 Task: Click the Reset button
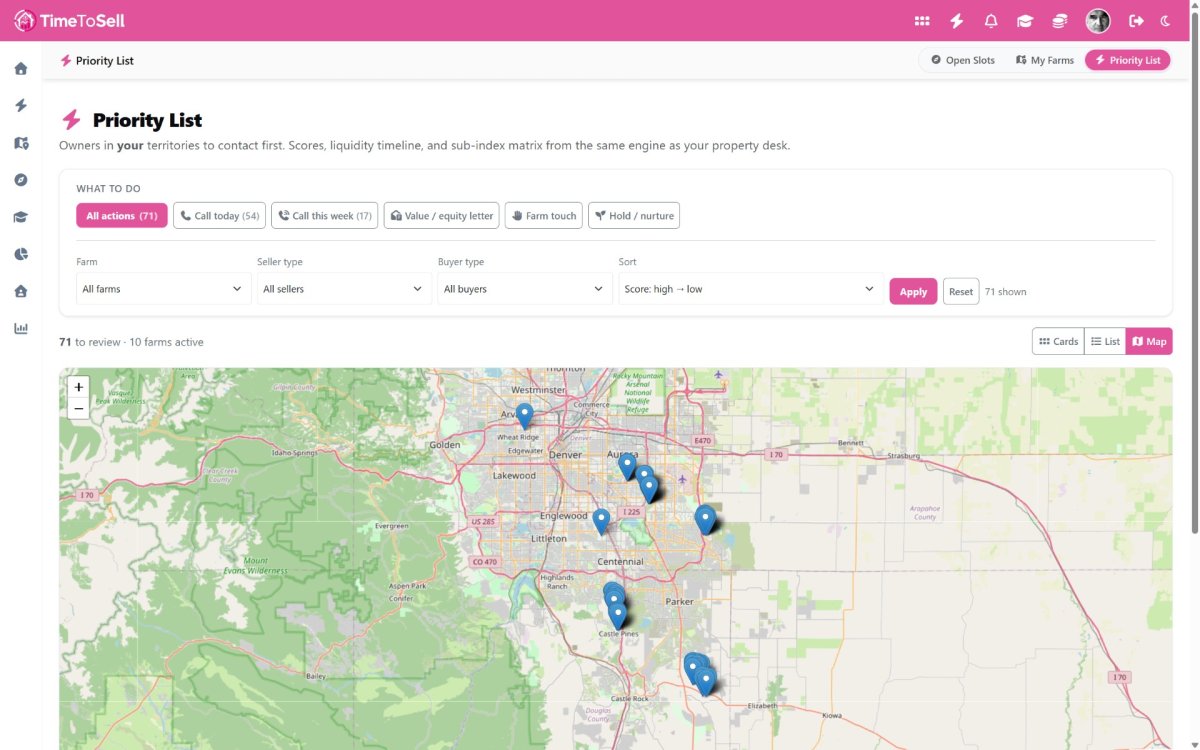pyautogui.click(x=961, y=291)
